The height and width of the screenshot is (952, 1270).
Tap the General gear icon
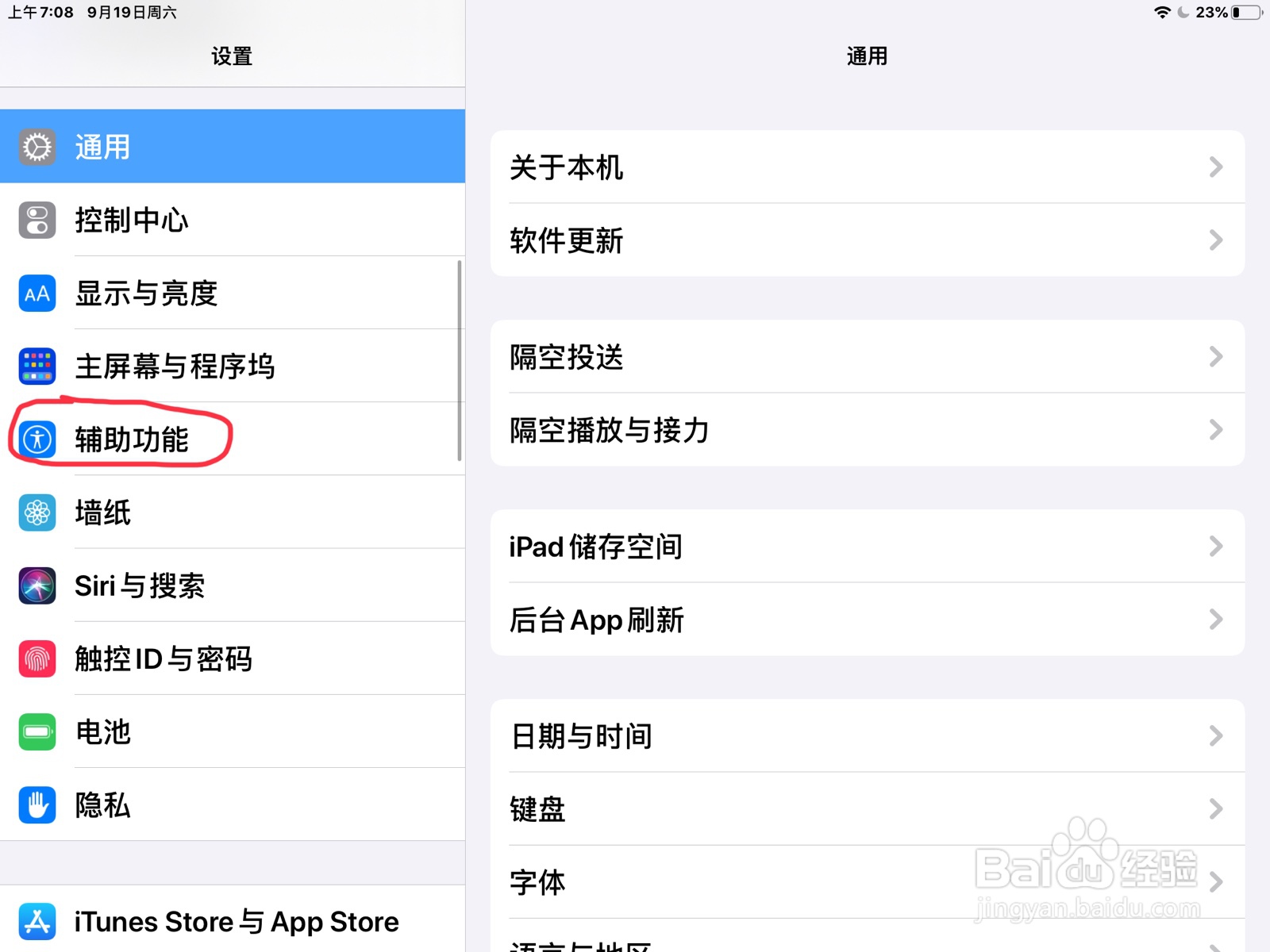coord(37,147)
